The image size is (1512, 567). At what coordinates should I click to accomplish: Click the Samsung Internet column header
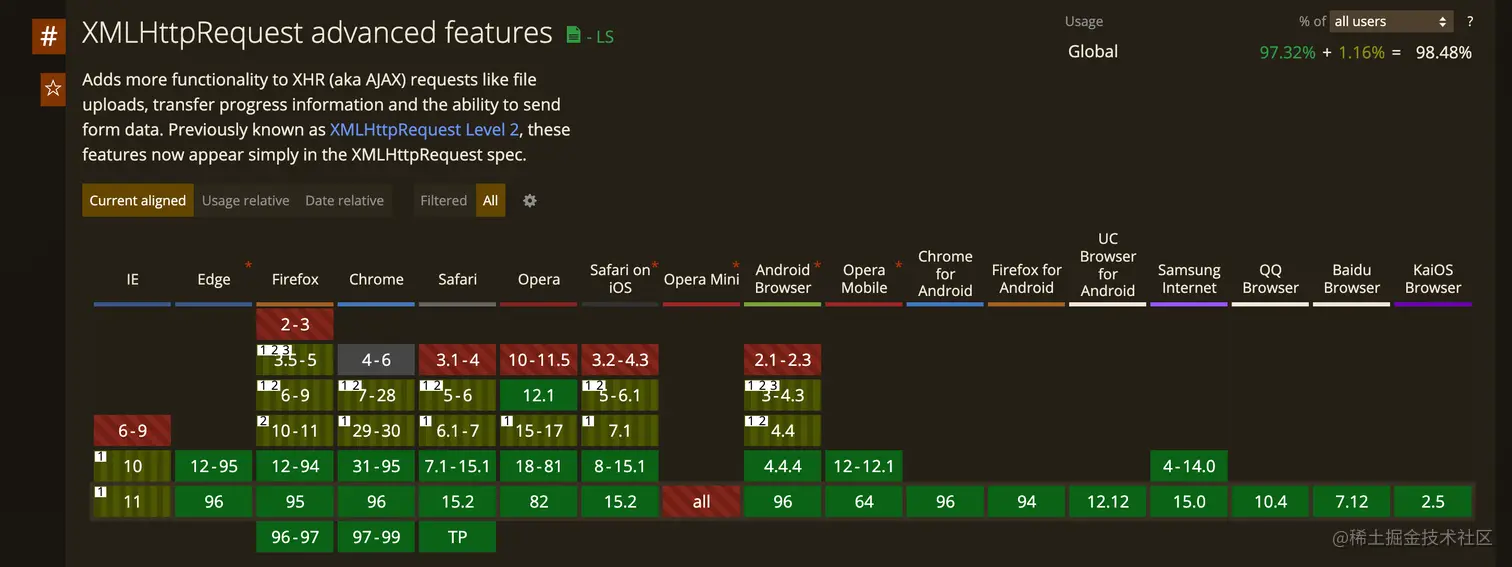pyautogui.click(x=1189, y=279)
